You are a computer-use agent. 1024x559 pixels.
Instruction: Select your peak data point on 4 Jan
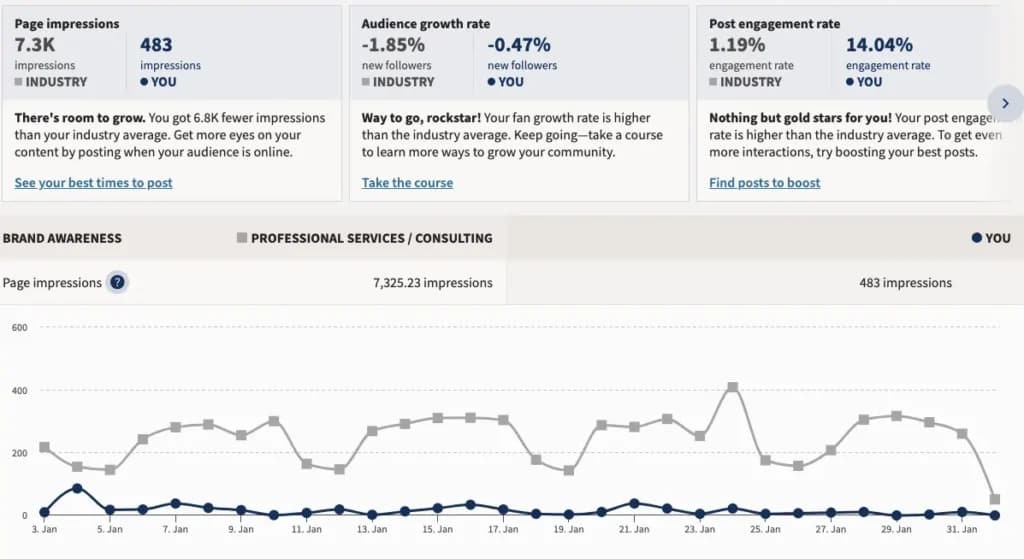(x=77, y=488)
